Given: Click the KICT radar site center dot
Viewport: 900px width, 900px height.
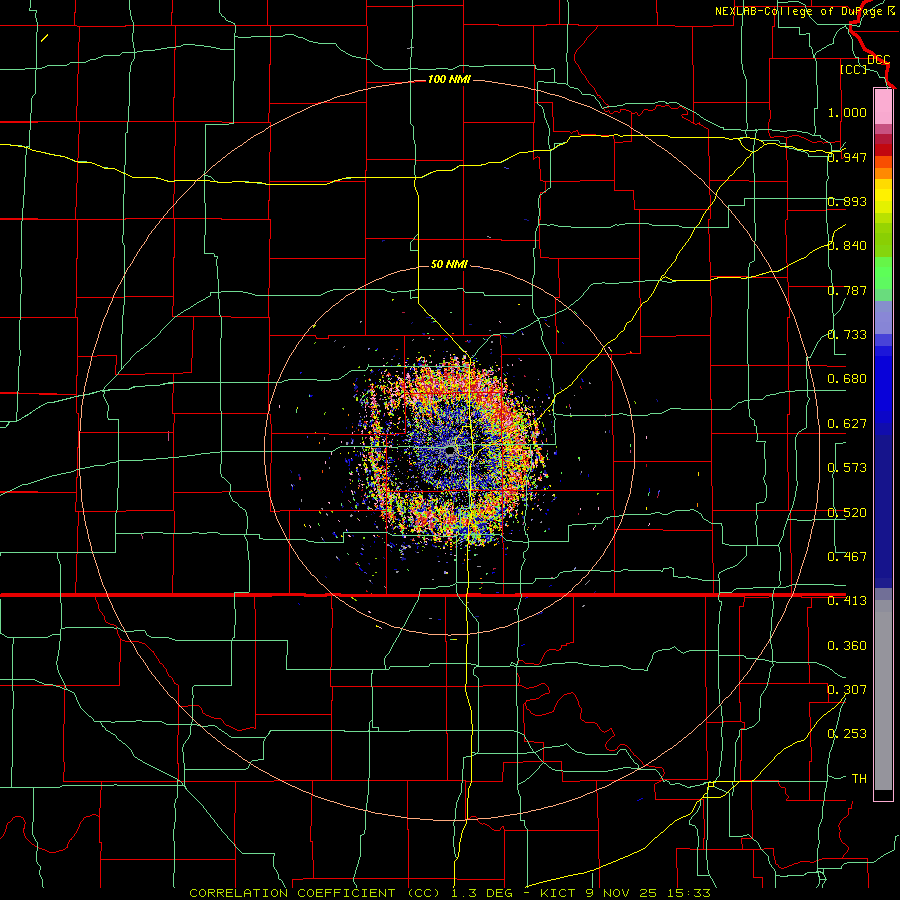Looking at the screenshot, I should [x=451, y=451].
